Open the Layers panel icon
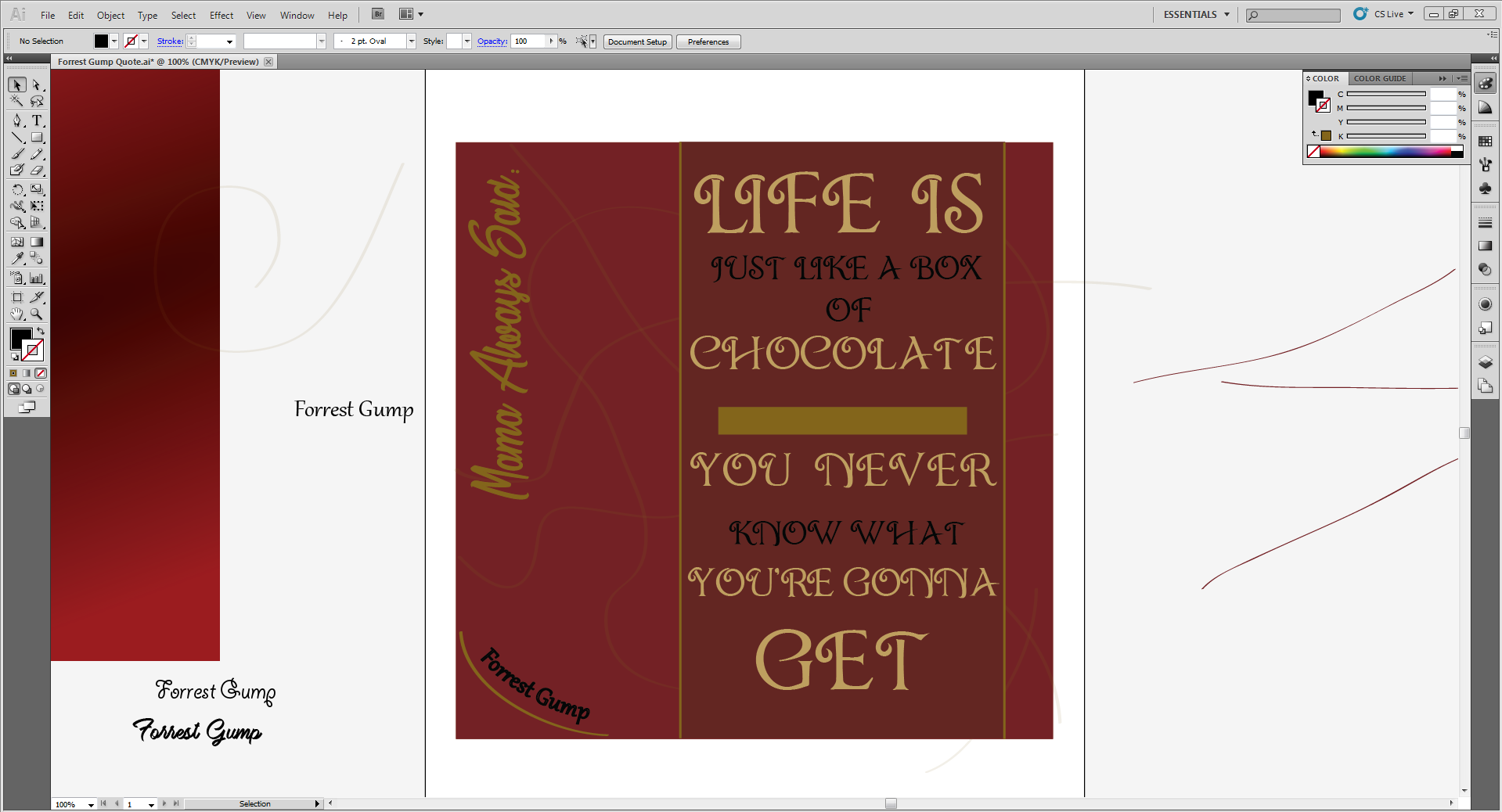Screen dimensions: 1502x812 pyautogui.click(x=1485, y=362)
